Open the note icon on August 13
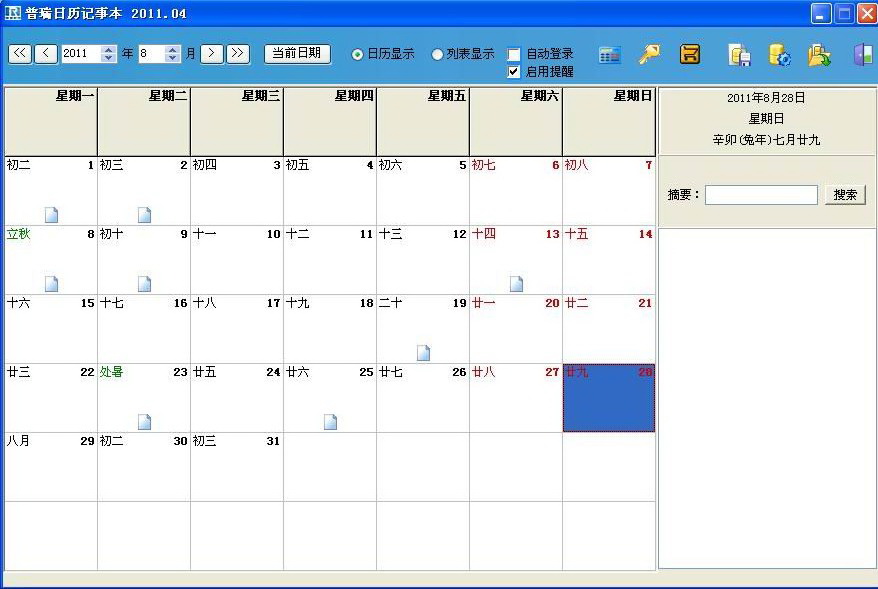Viewport: 878px width, 589px height. coord(516,284)
